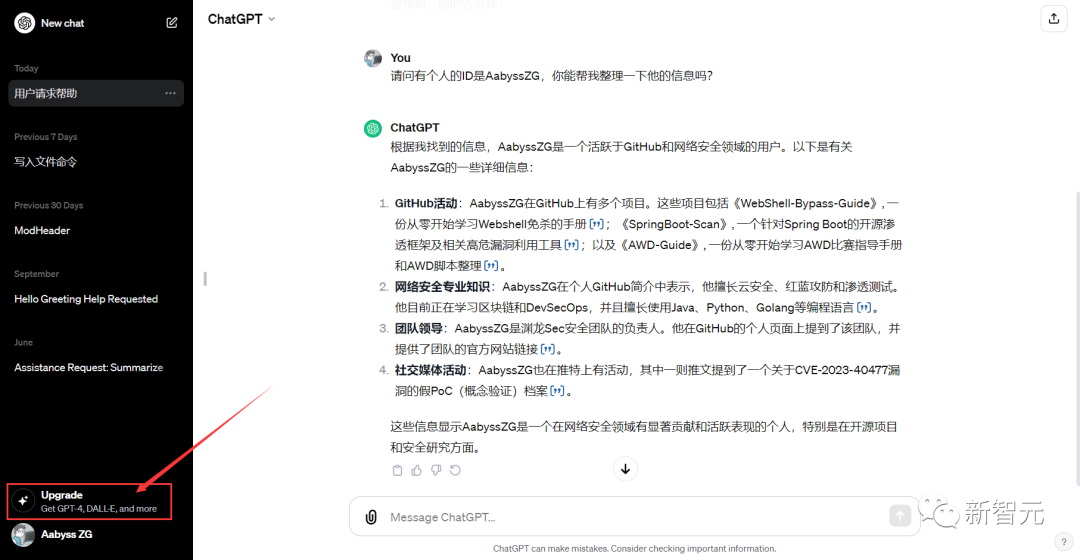Click the share conversation icon
Screen dimensions: 1080x560
click(x=1053, y=19)
